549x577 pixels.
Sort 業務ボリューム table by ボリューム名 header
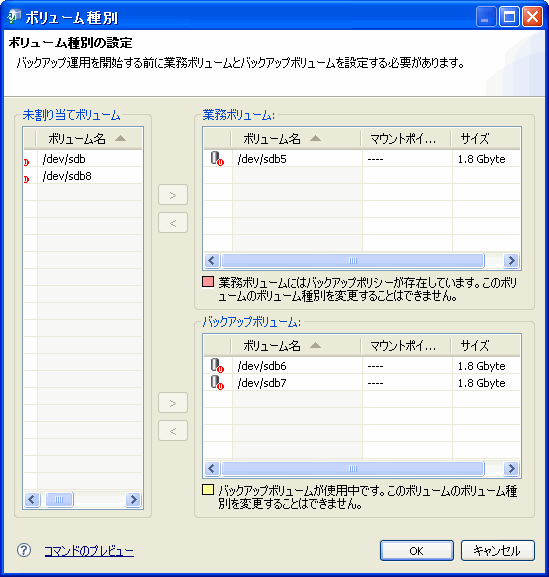(x=296, y=139)
